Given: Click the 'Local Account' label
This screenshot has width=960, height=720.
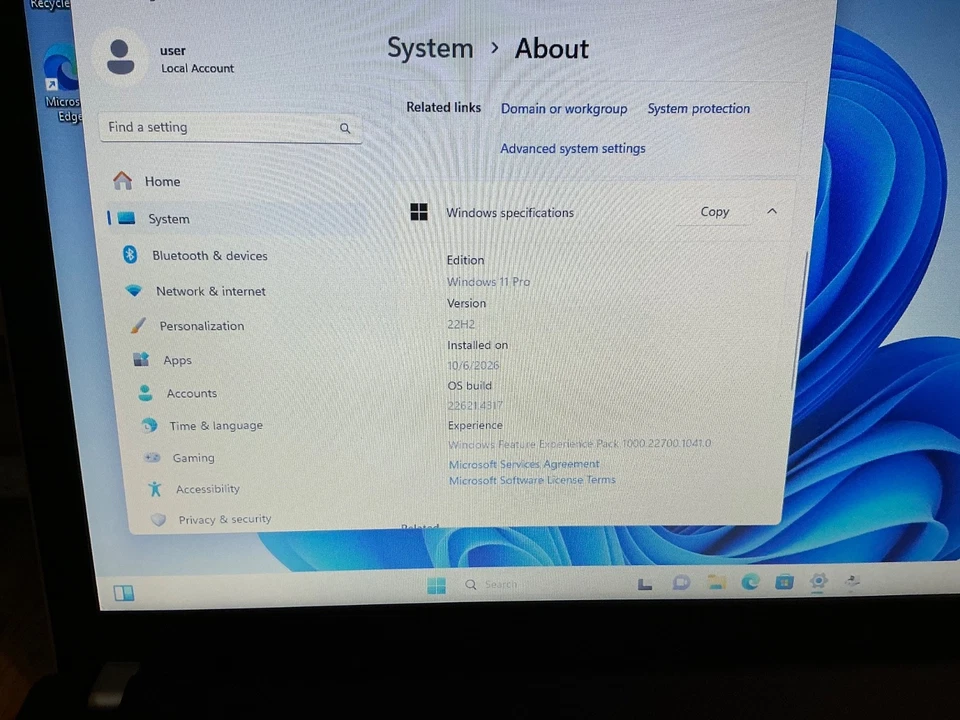Looking at the screenshot, I should point(197,69).
